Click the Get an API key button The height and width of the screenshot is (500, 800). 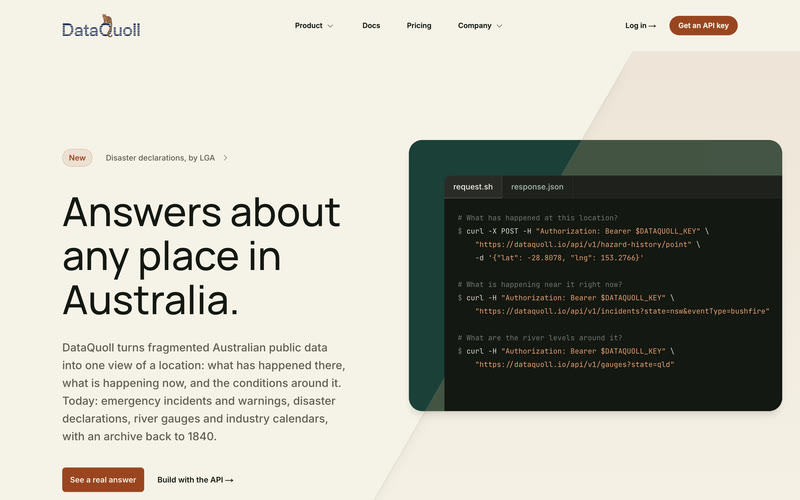click(x=703, y=26)
